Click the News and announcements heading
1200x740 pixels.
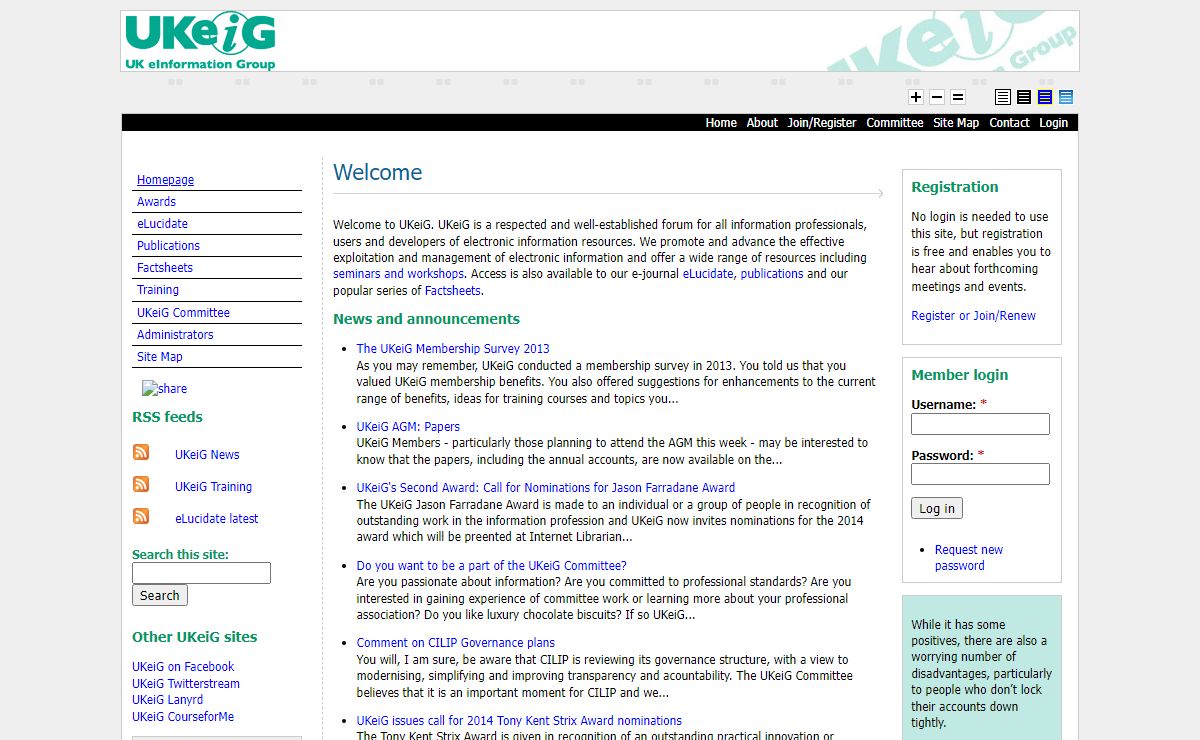tap(426, 319)
